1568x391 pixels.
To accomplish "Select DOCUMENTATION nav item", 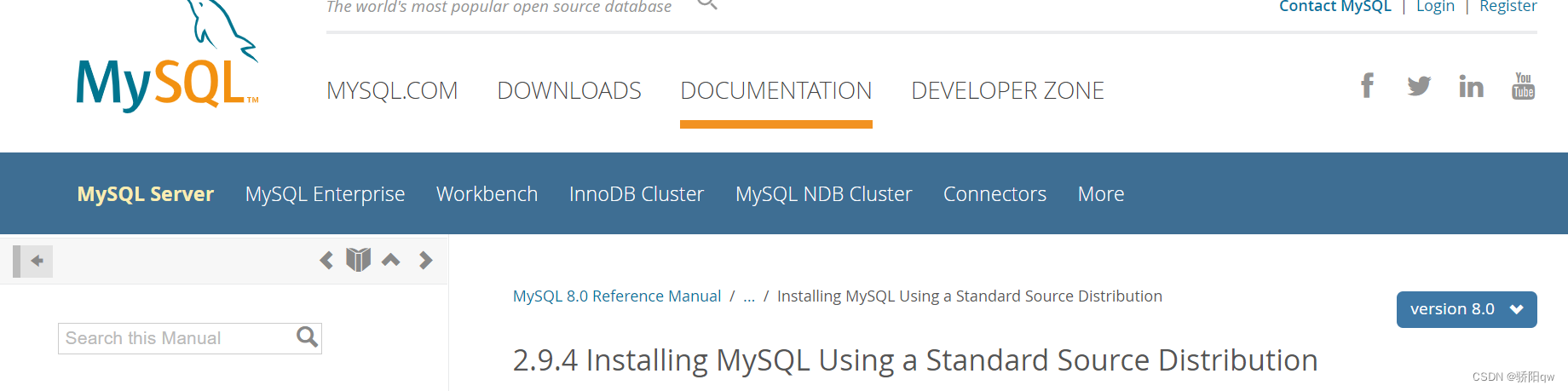I will click(776, 90).
